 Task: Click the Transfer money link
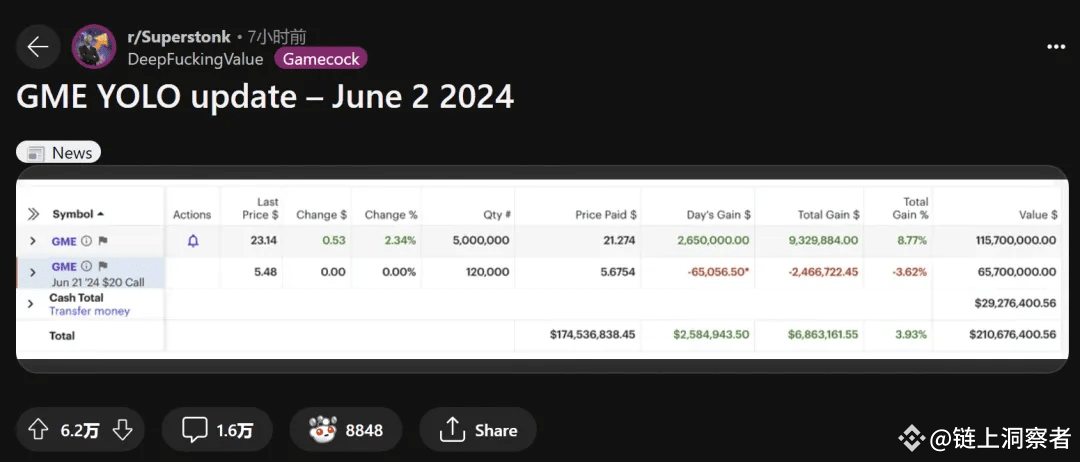90,311
